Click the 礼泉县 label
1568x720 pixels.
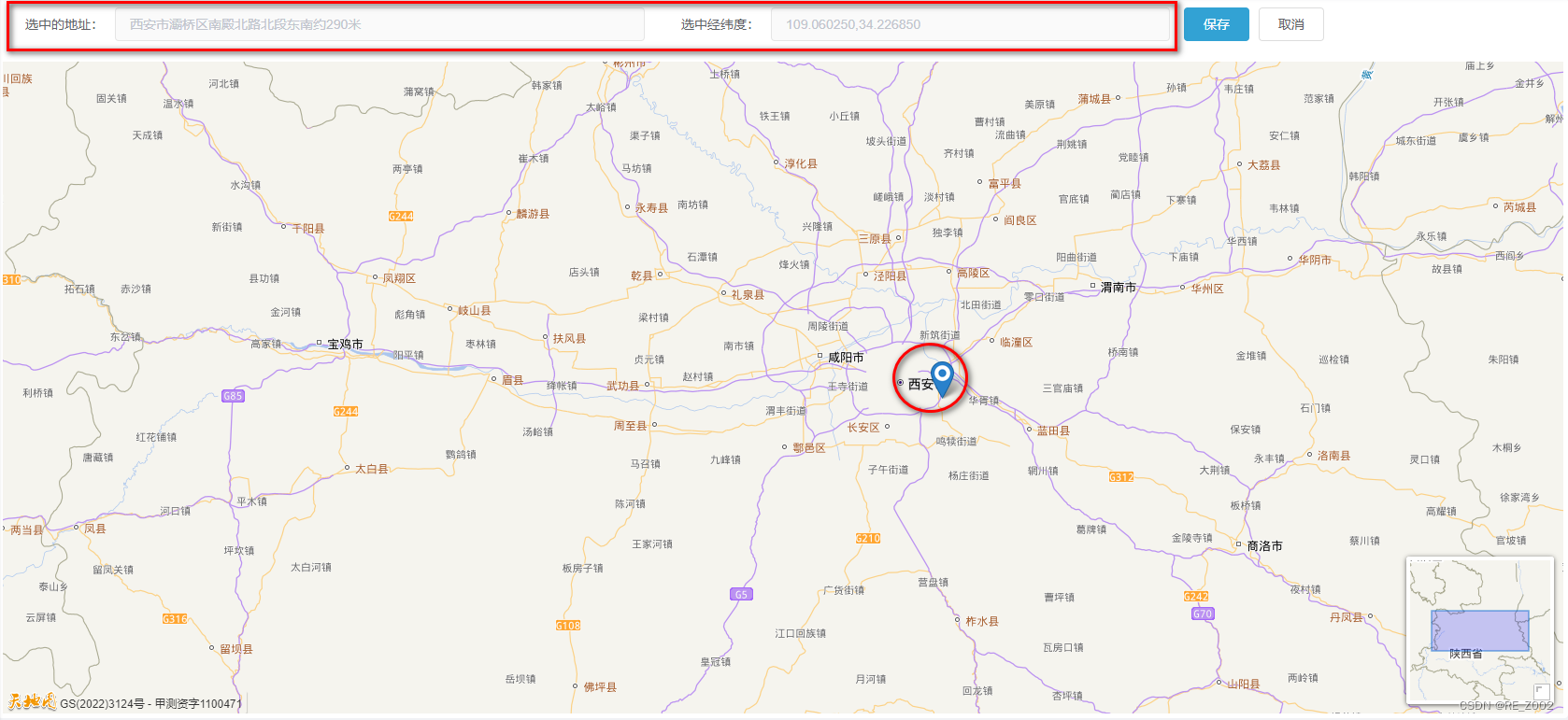pyautogui.click(x=748, y=295)
